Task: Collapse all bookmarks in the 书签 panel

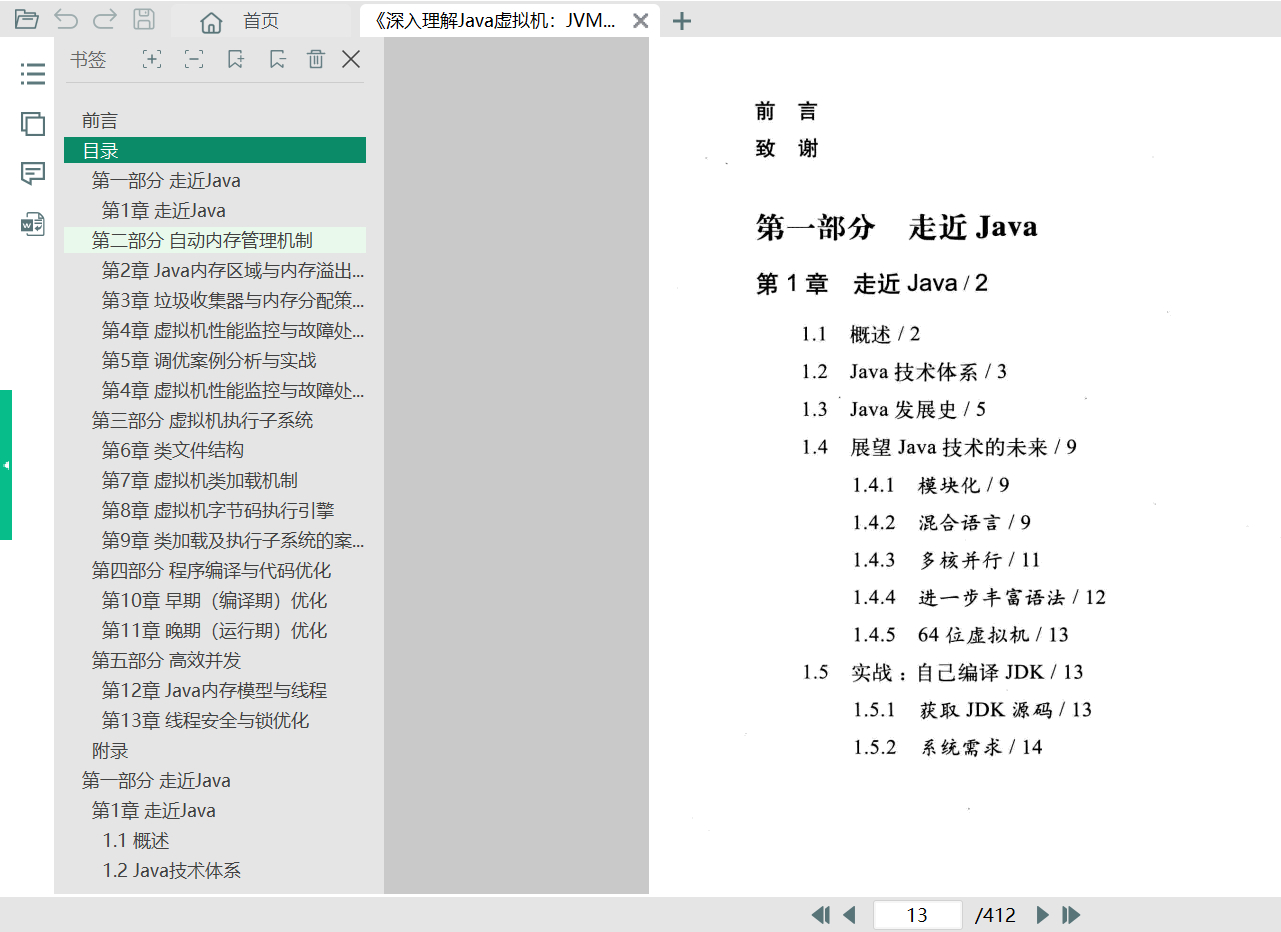Action: click(193, 59)
